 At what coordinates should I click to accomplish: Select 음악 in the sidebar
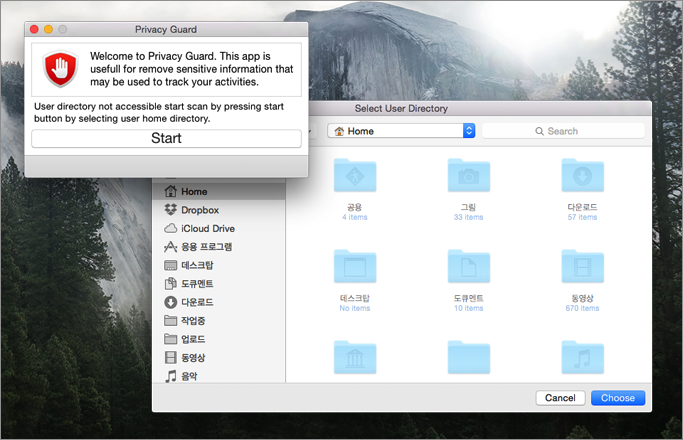click(x=219, y=376)
